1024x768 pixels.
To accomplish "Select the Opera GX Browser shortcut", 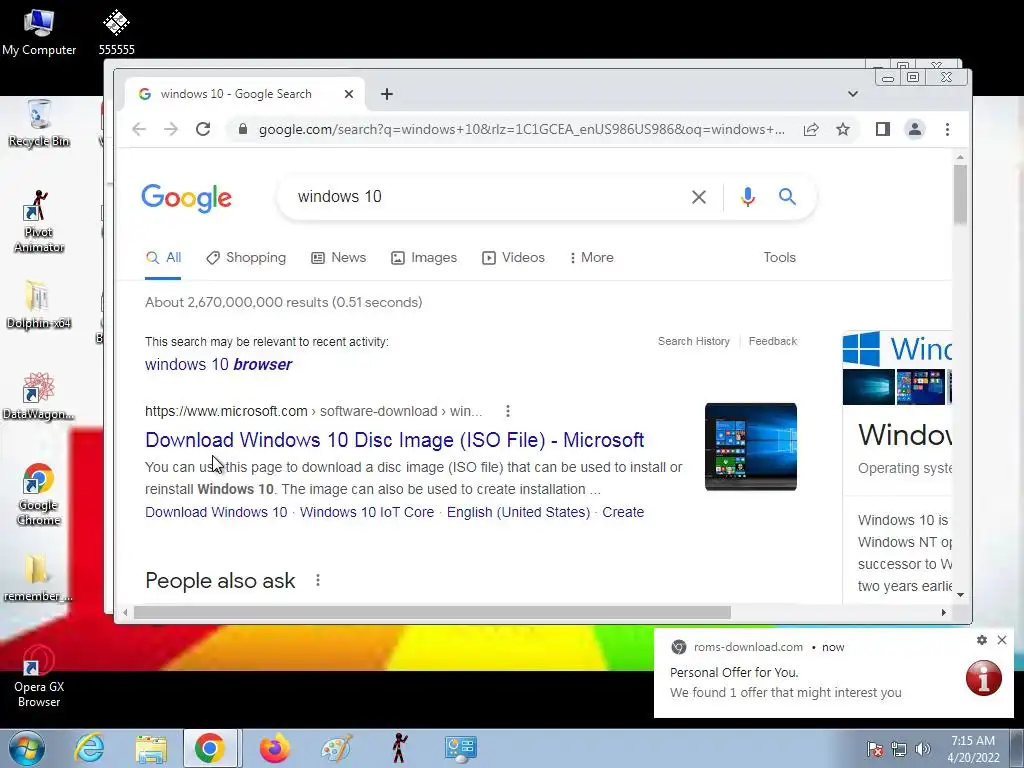I will pyautogui.click(x=39, y=677).
